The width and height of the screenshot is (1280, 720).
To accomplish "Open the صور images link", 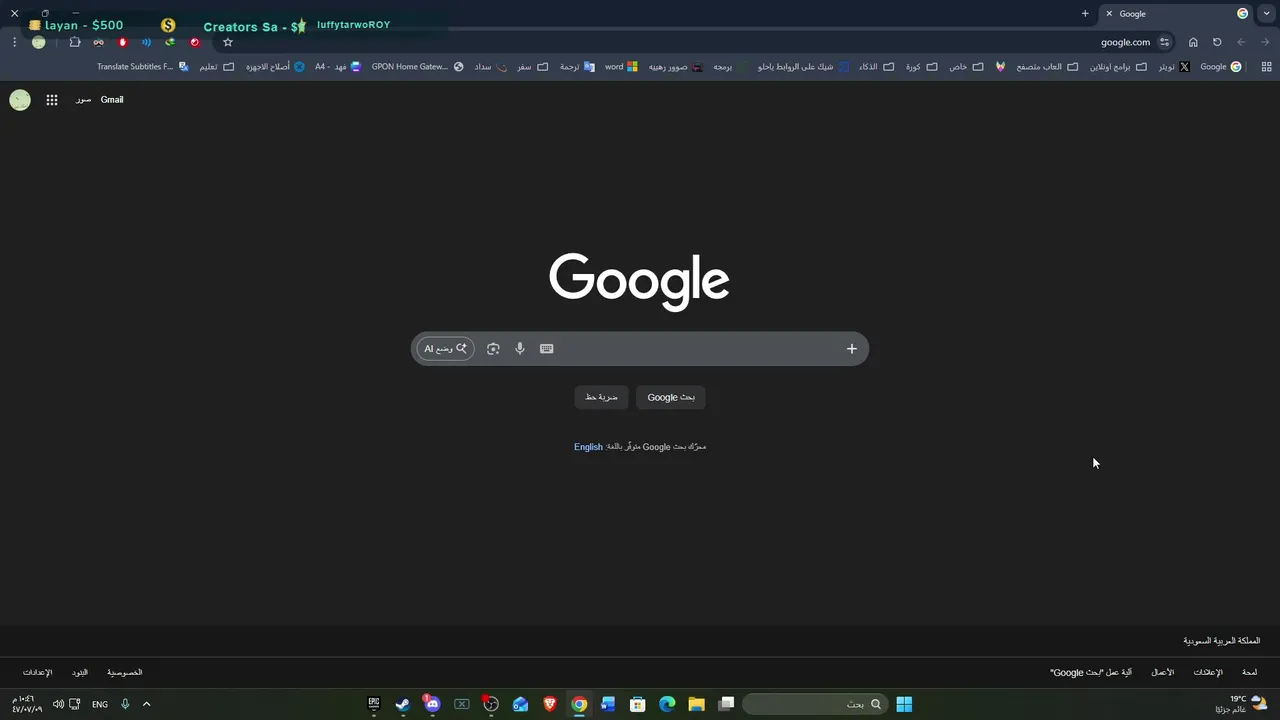I will click(x=83, y=100).
